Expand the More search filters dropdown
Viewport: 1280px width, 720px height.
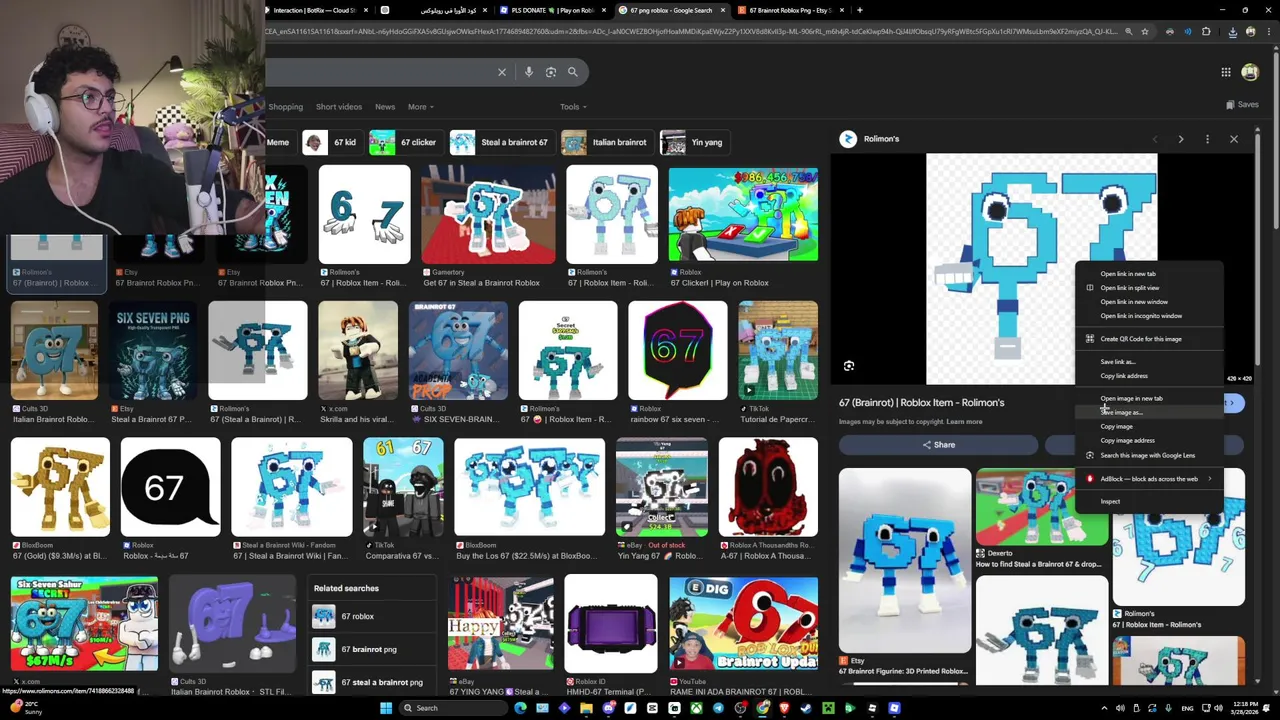coord(420,107)
